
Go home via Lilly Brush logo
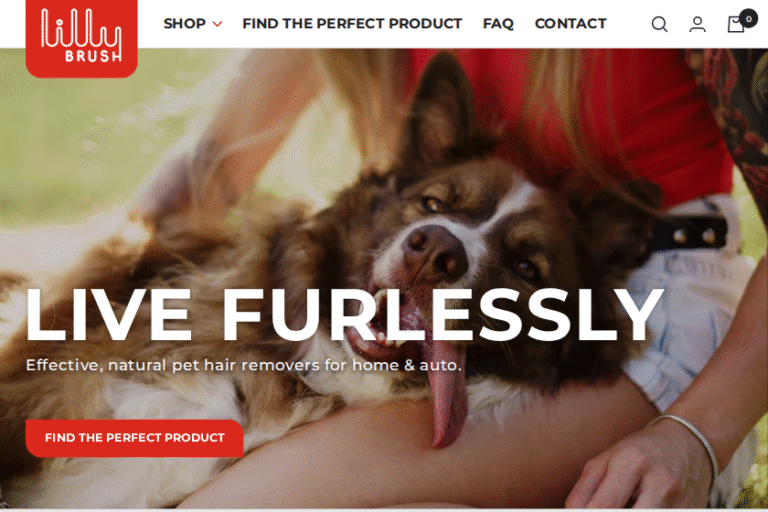click(81, 37)
